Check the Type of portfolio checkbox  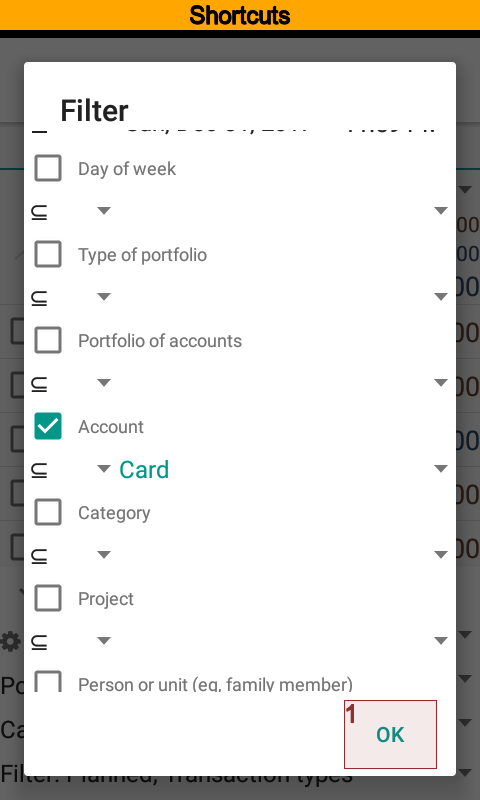(48, 254)
